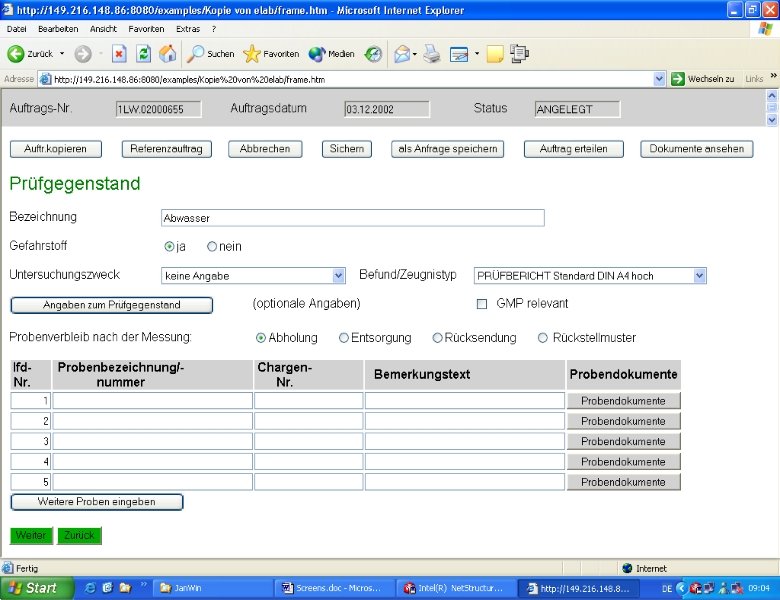Select Rückstellmuster radio option

coord(543,338)
